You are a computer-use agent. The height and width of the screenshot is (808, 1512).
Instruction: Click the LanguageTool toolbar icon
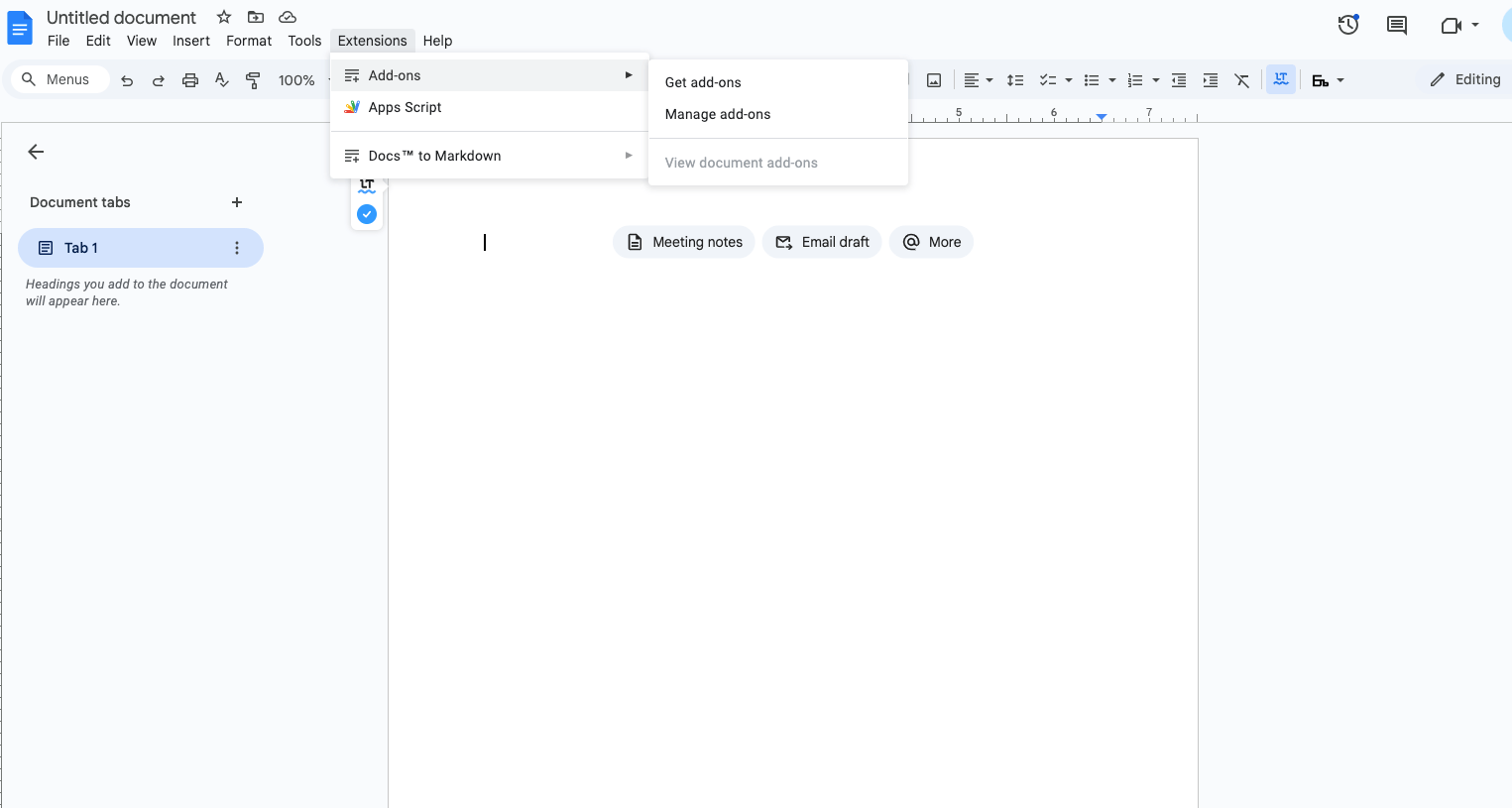[x=1281, y=79]
